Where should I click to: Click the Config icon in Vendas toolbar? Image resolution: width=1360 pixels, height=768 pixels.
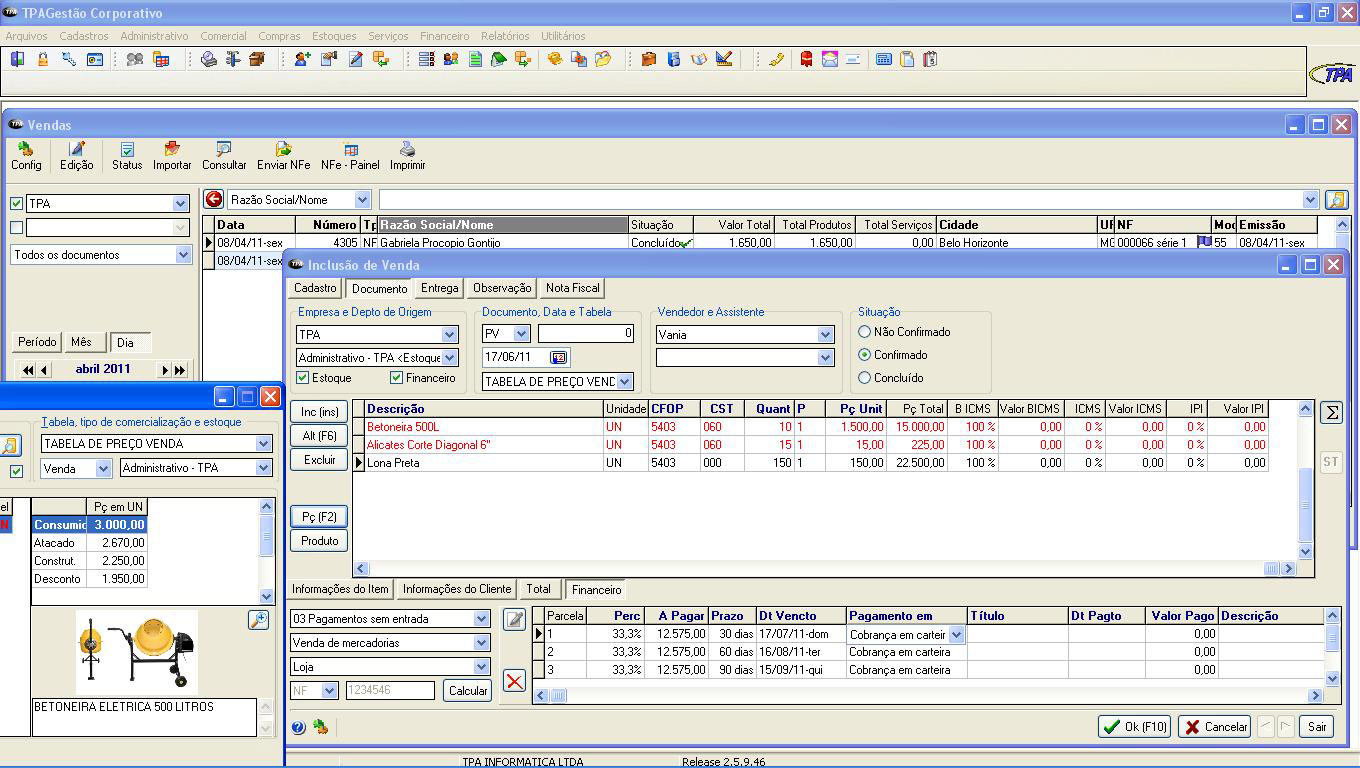26,149
